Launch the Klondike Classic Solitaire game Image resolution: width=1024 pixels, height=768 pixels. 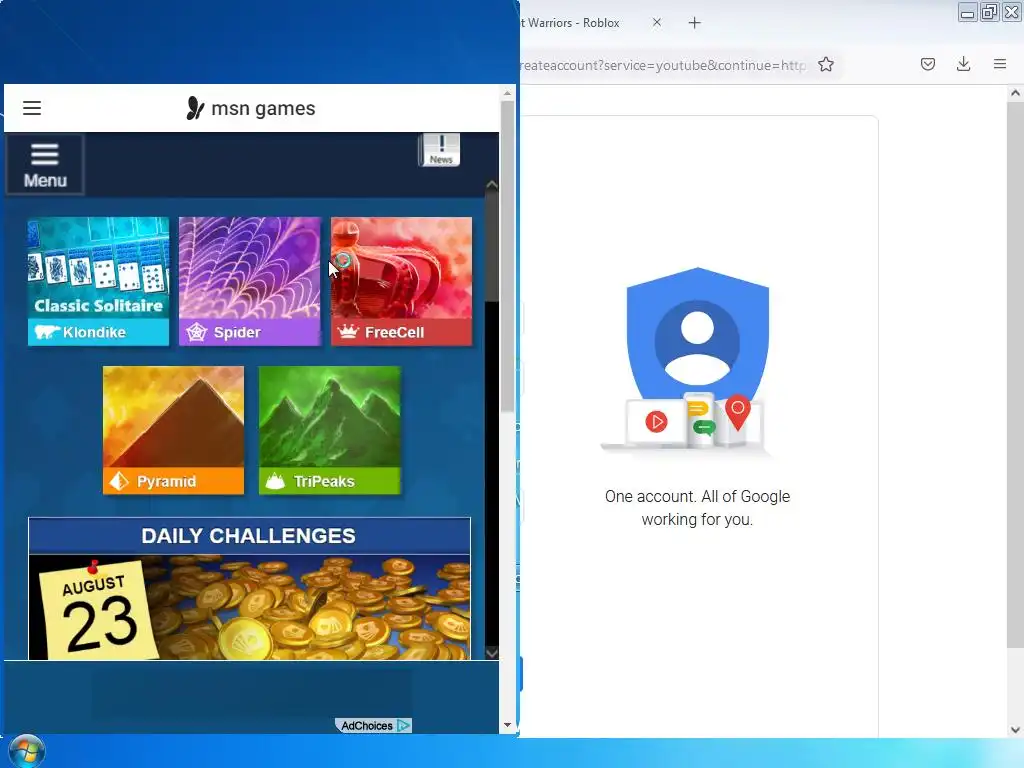point(99,281)
